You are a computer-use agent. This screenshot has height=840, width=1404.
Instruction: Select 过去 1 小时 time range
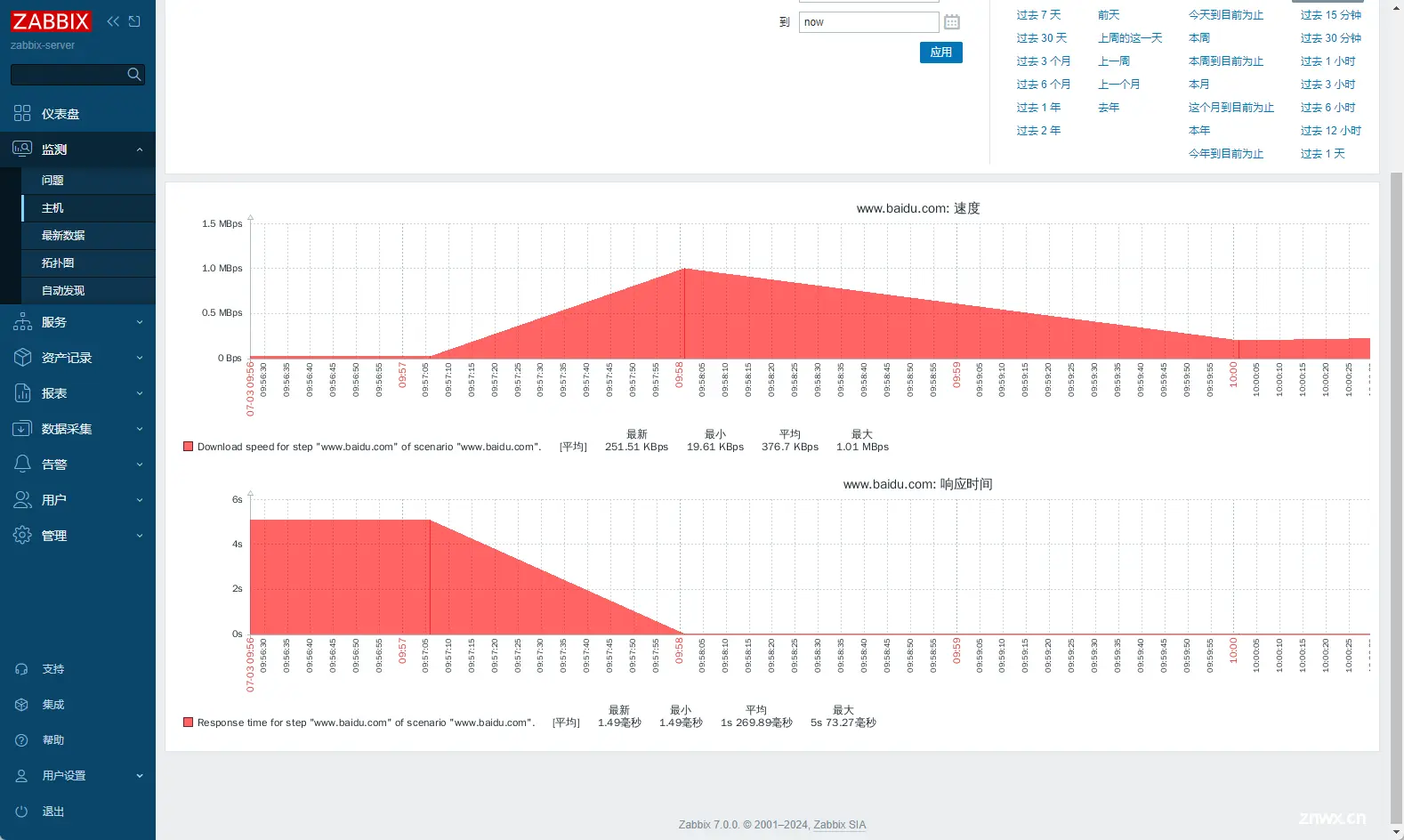[1328, 61]
